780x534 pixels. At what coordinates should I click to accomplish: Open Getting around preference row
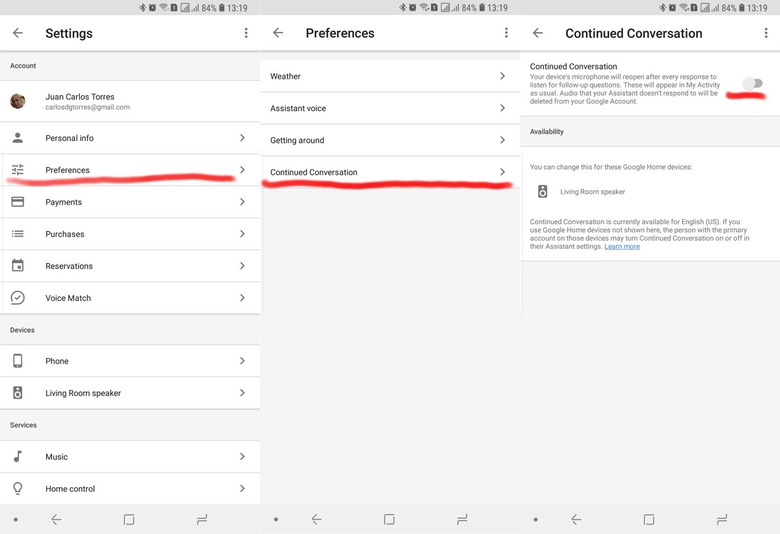point(390,140)
